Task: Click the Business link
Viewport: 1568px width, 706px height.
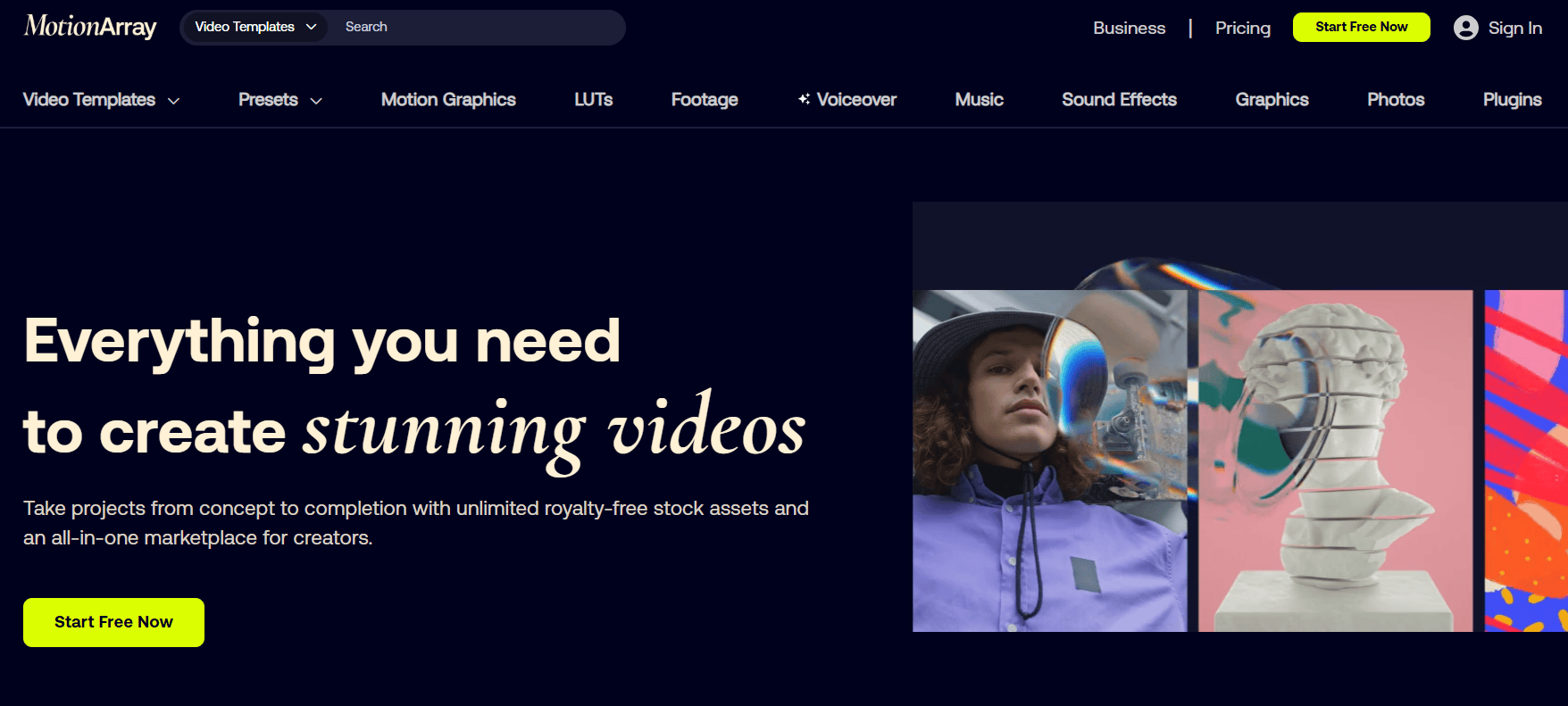Action: [x=1129, y=28]
